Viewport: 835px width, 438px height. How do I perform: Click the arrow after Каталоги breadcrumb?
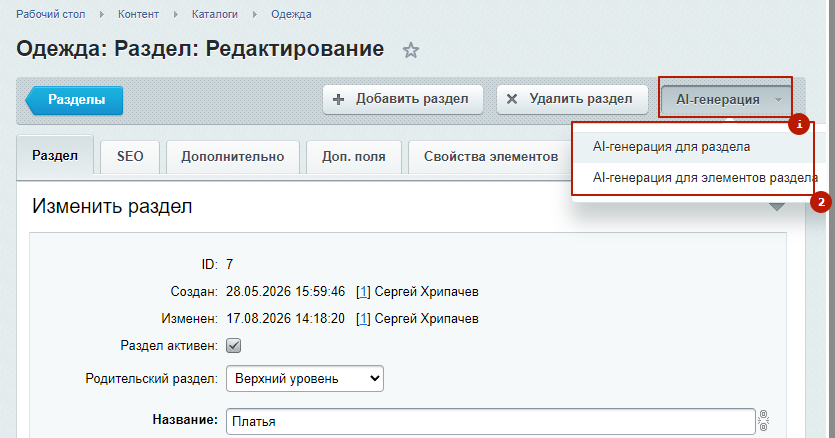(255, 15)
